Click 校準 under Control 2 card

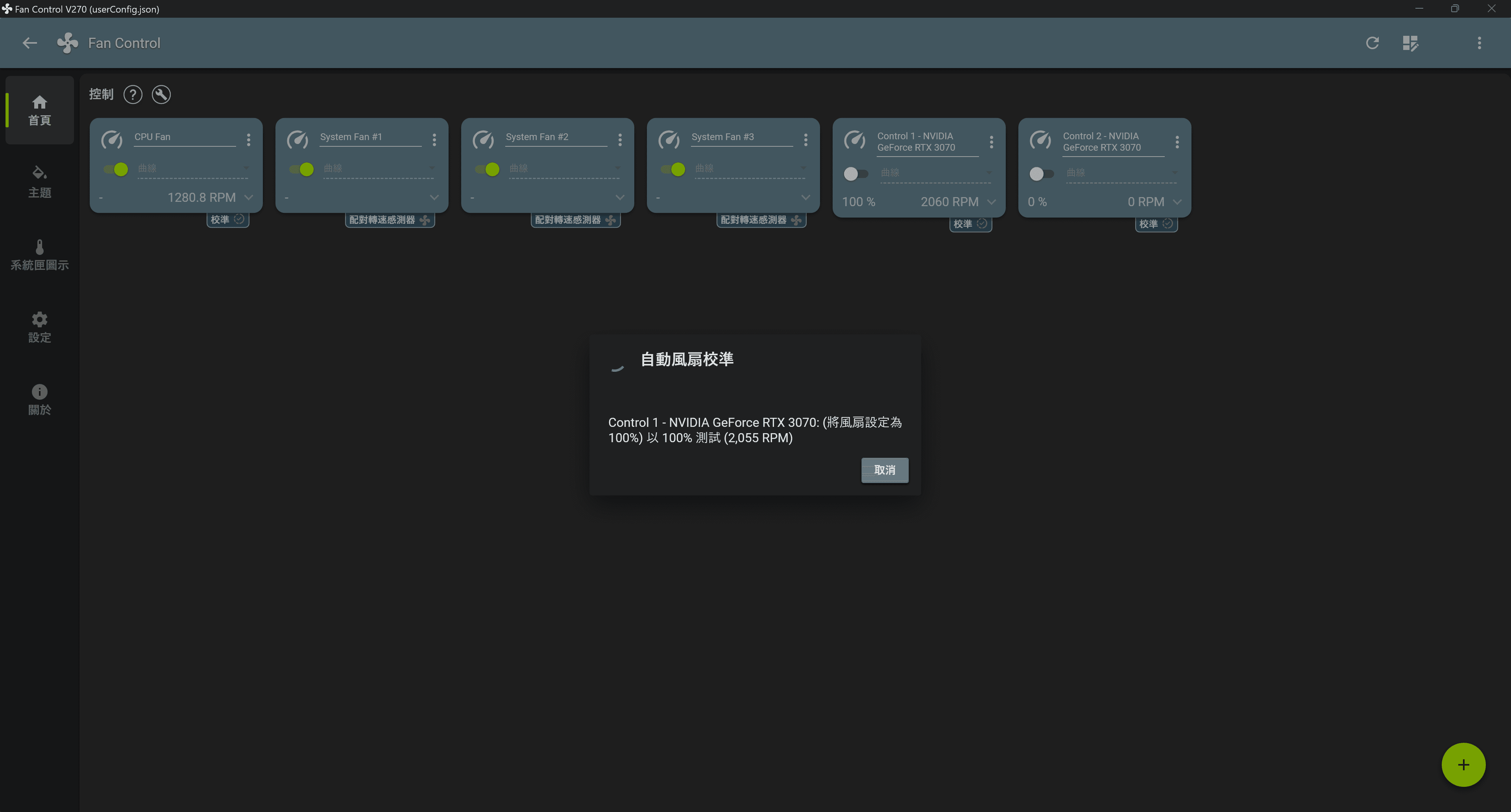(x=1156, y=224)
